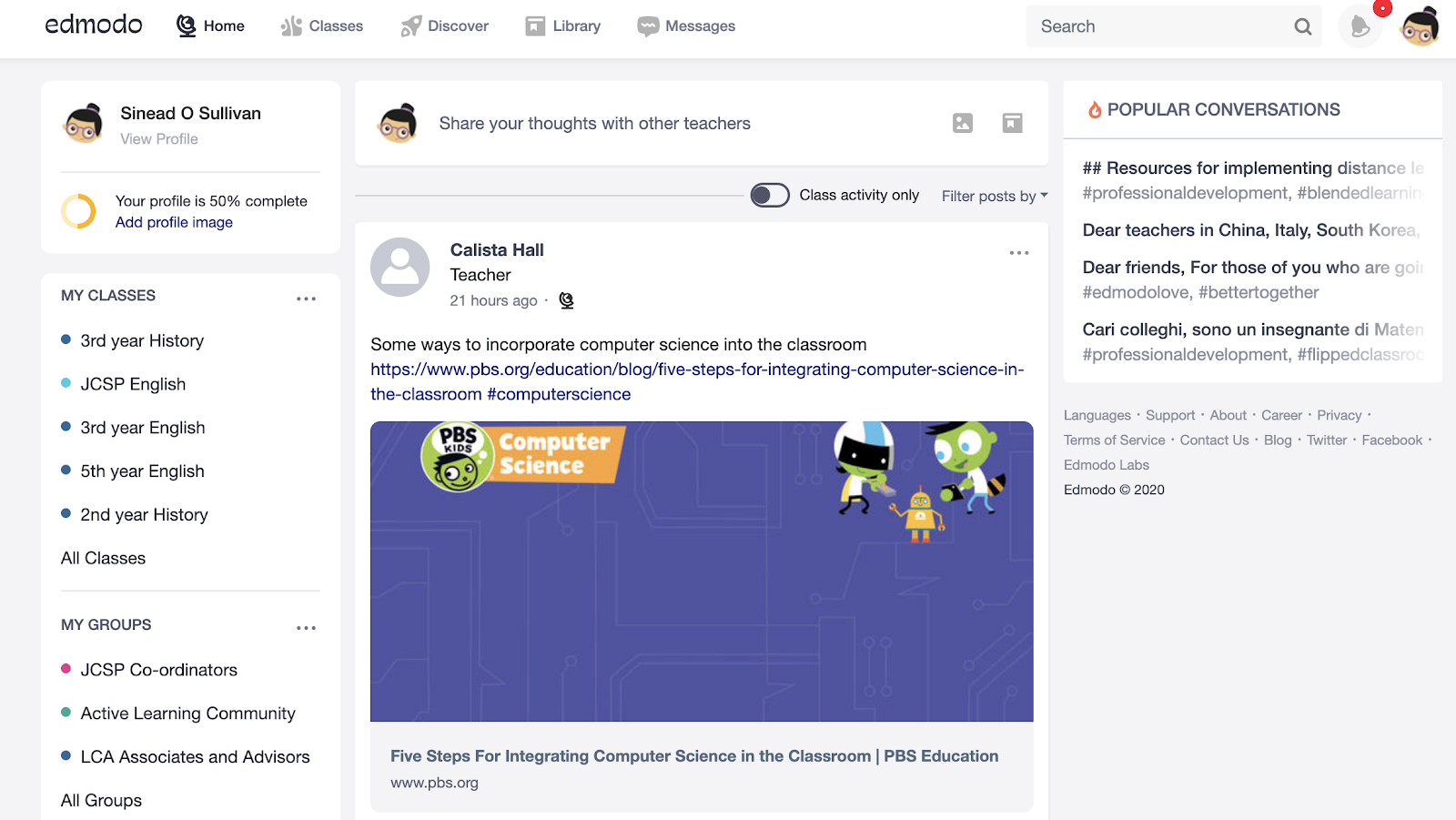Viewport: 1456px width, 820px height.
Task: Open the notifications bell icon
Action: pos(1360,26)
